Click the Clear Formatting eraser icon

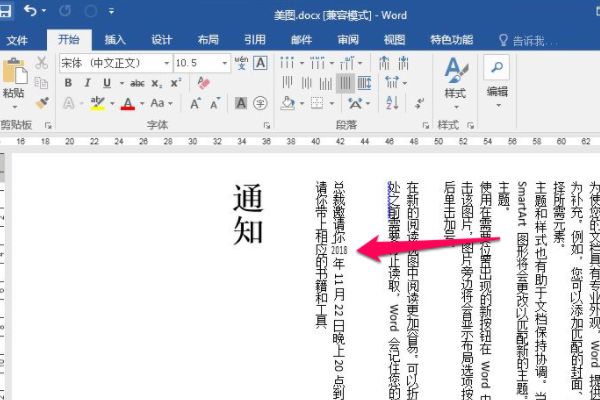click(x=205, y=83)
